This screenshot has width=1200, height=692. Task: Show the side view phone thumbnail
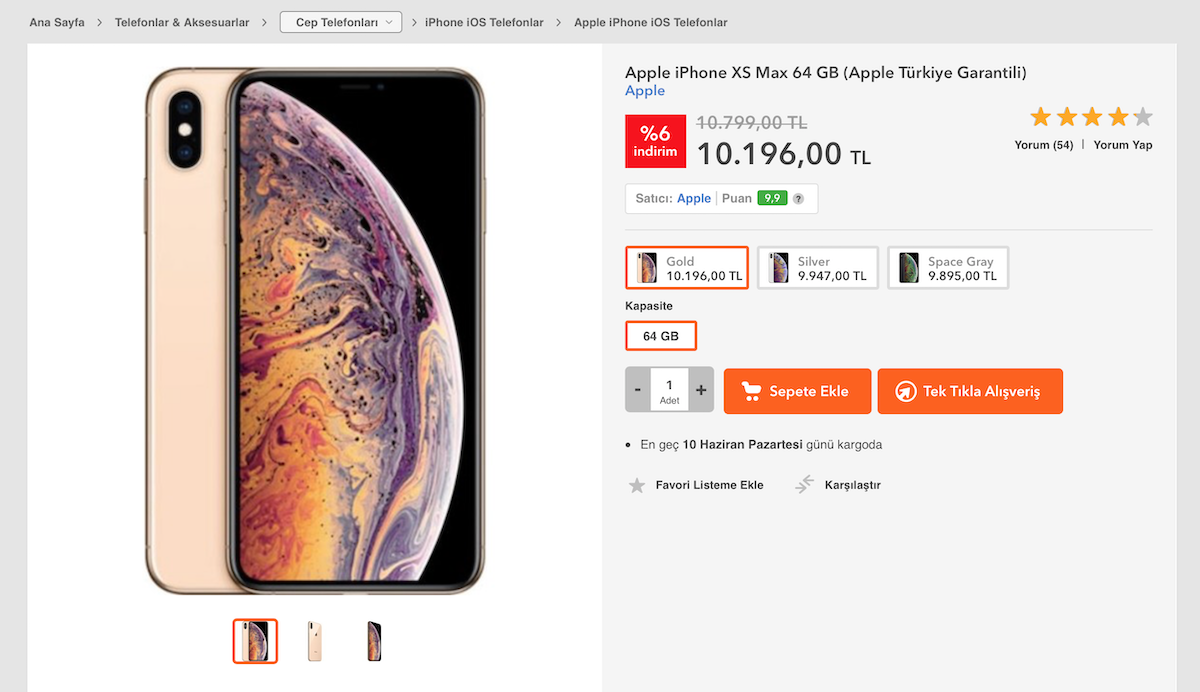click(375, 641)
